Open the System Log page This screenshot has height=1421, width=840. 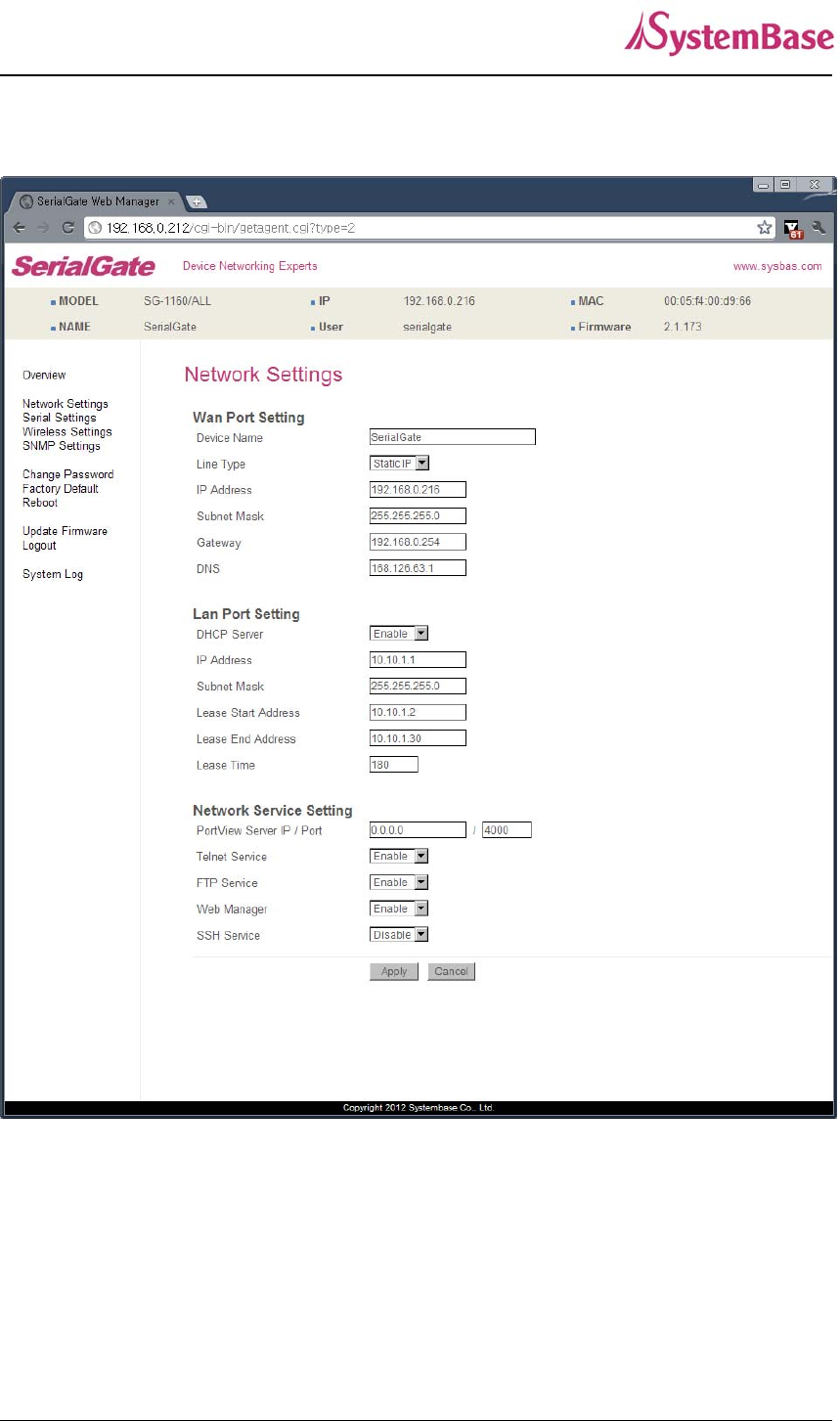click(53, 574)
